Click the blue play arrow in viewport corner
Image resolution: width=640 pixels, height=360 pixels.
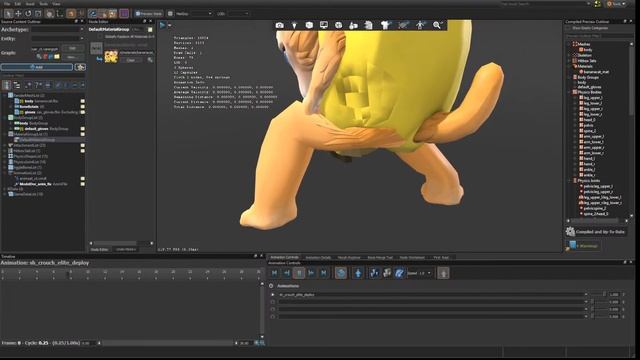162,25
